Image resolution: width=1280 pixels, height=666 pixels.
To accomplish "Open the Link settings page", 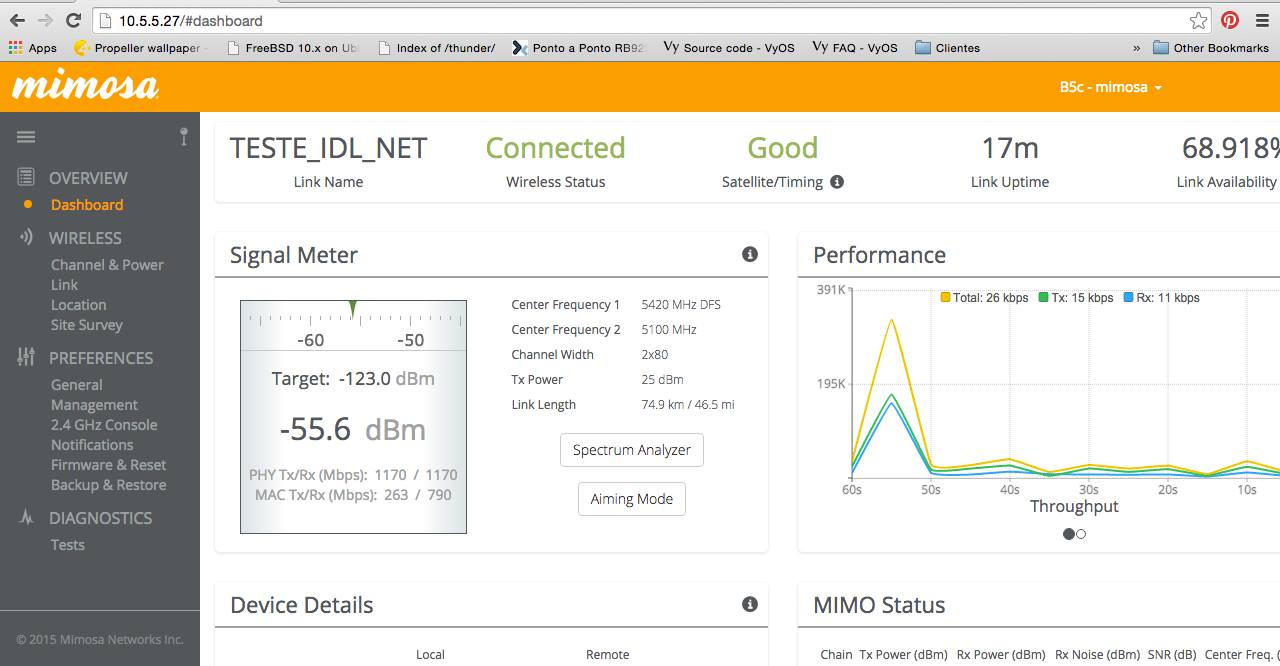I will point(64,284).
